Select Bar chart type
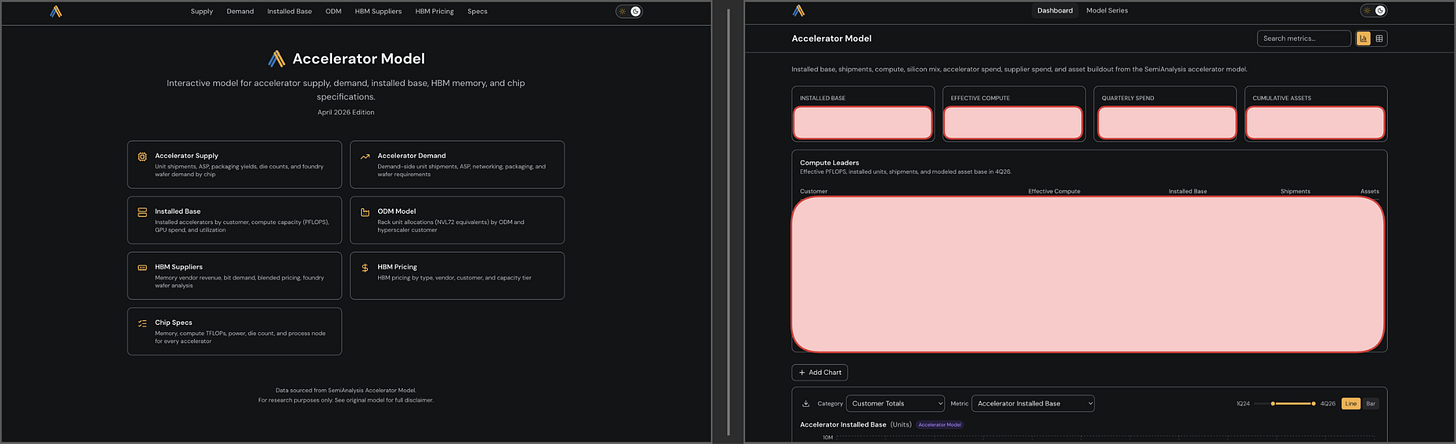This screenshot has height=444, width=1456. pos(1371,404)
